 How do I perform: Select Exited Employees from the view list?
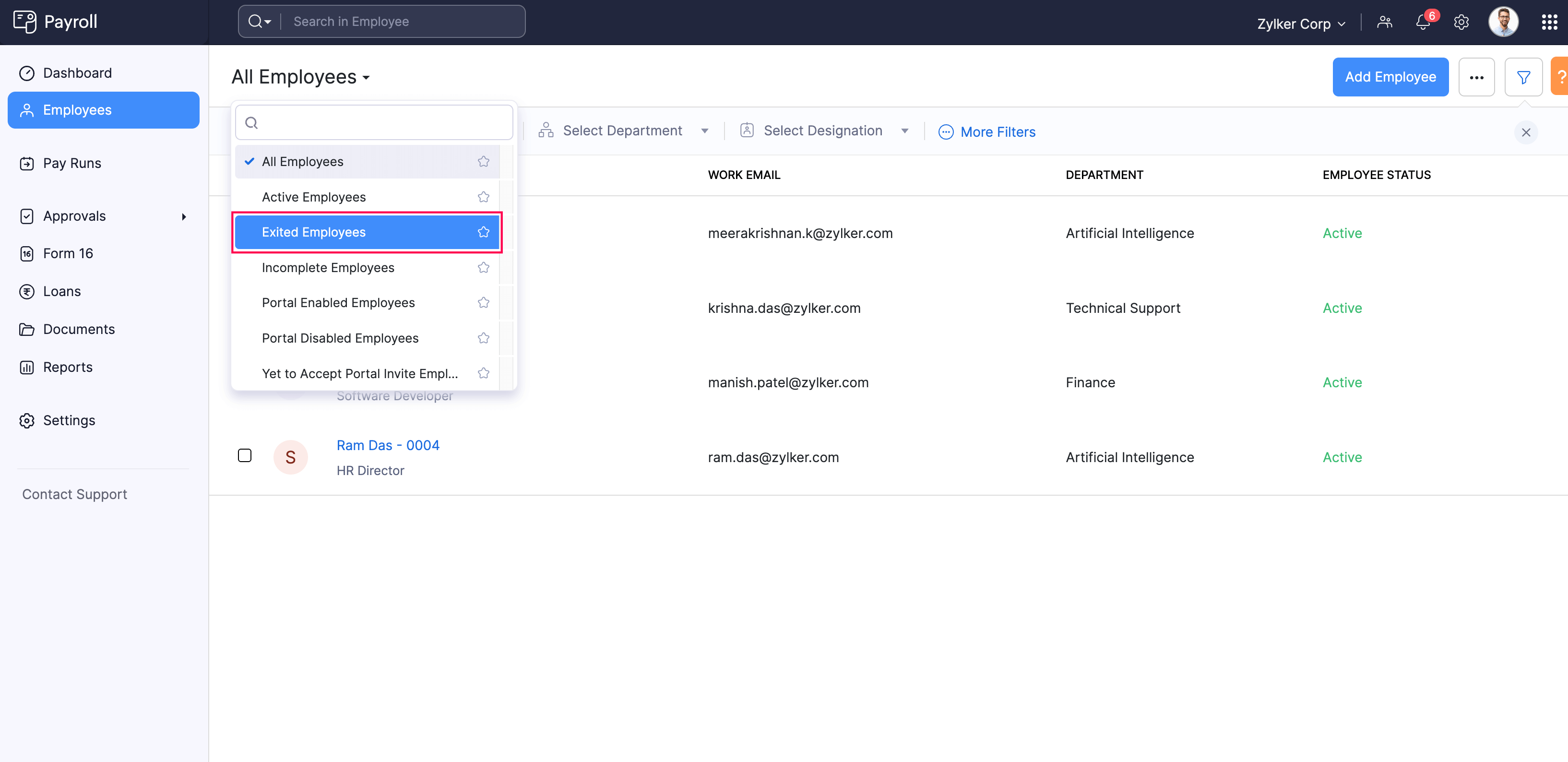[313, 232]
